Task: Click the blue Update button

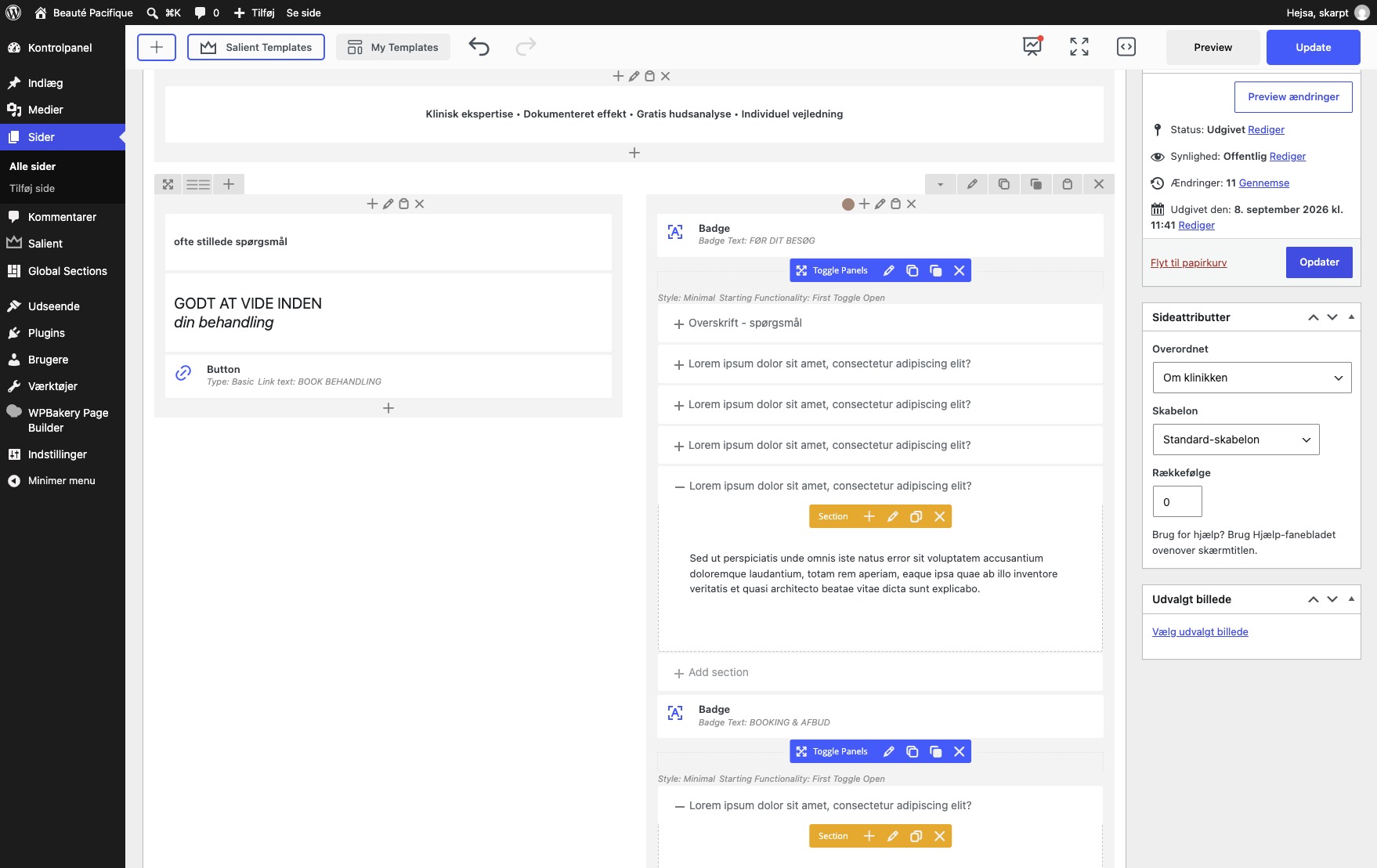Action: point(1313,47)
